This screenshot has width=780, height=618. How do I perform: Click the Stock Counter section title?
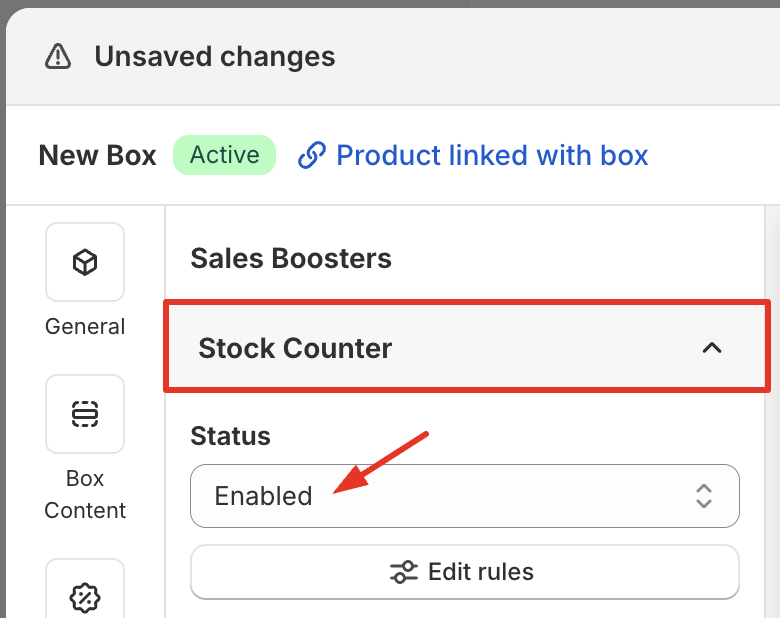coord(295,348)
